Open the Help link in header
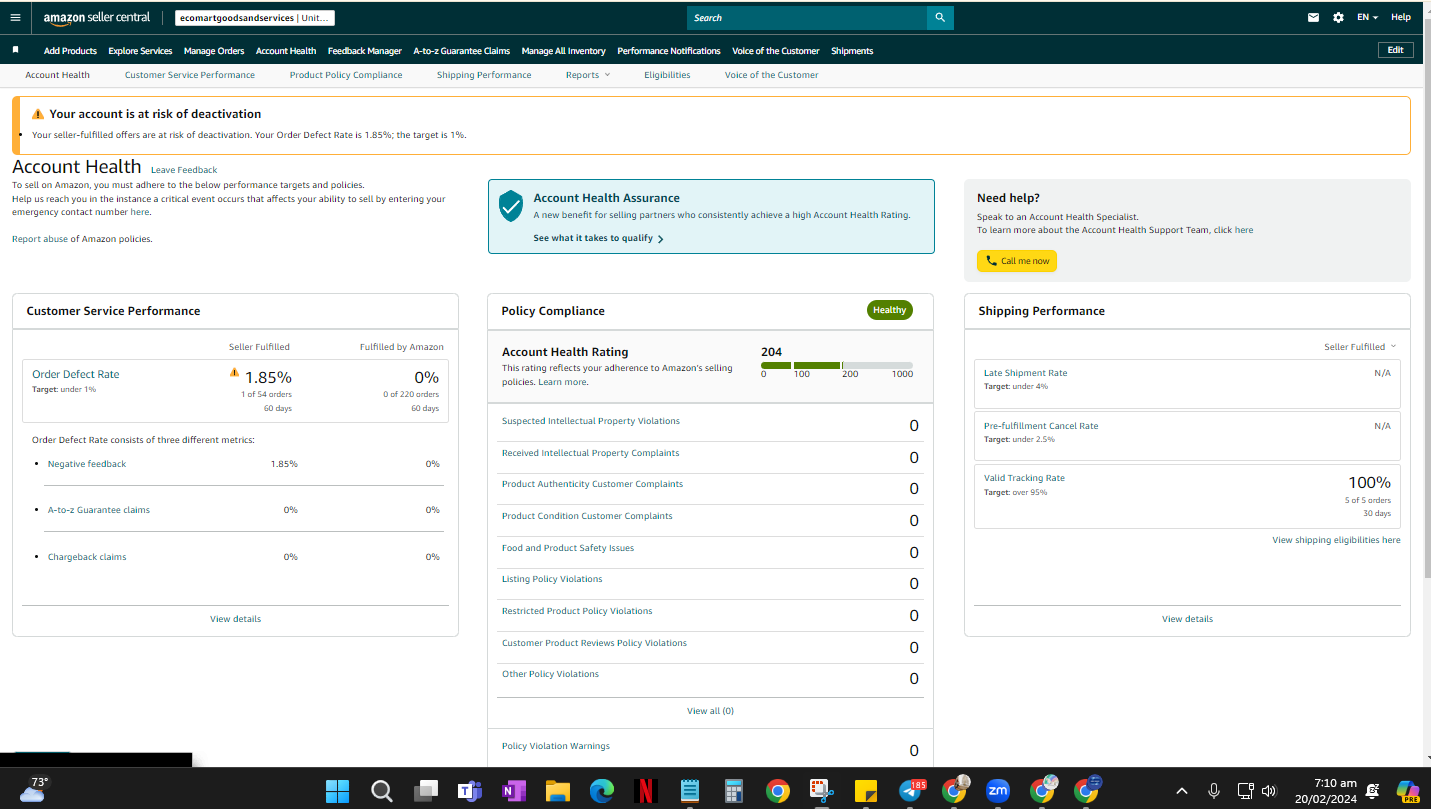Image resolution: width=1431 pixels, height=809 pixels. 1401,17
